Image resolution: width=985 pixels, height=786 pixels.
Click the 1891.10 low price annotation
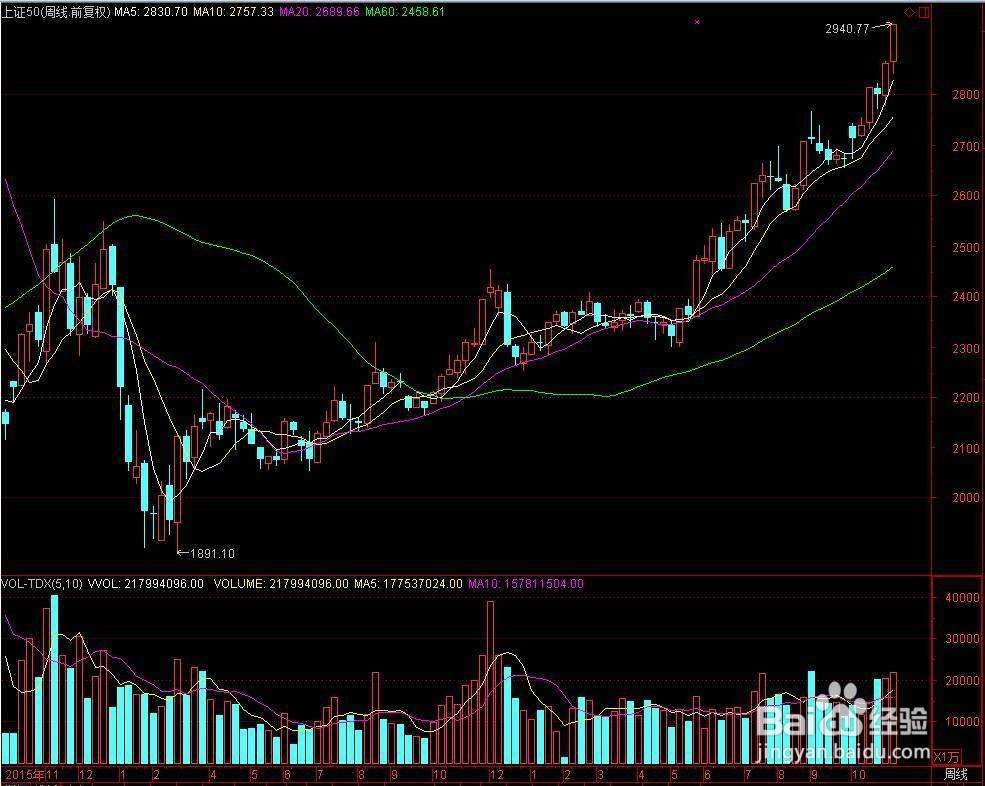(212, 554)
